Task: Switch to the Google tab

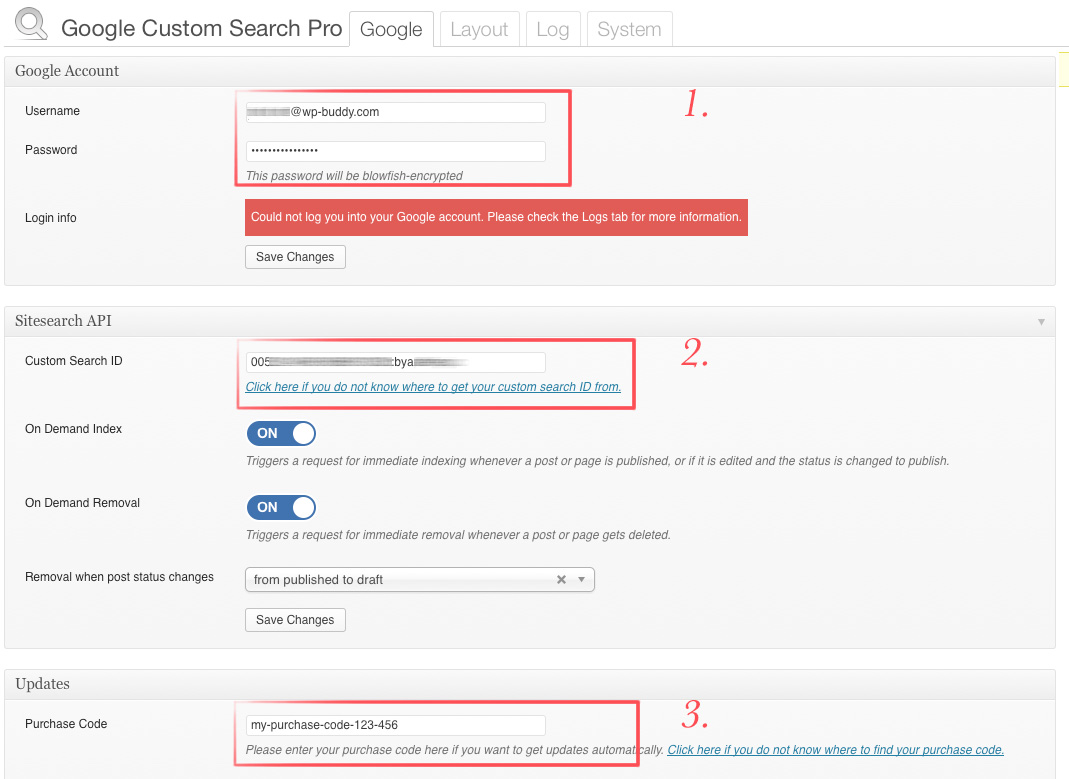Action: click(x=390, y=29)
